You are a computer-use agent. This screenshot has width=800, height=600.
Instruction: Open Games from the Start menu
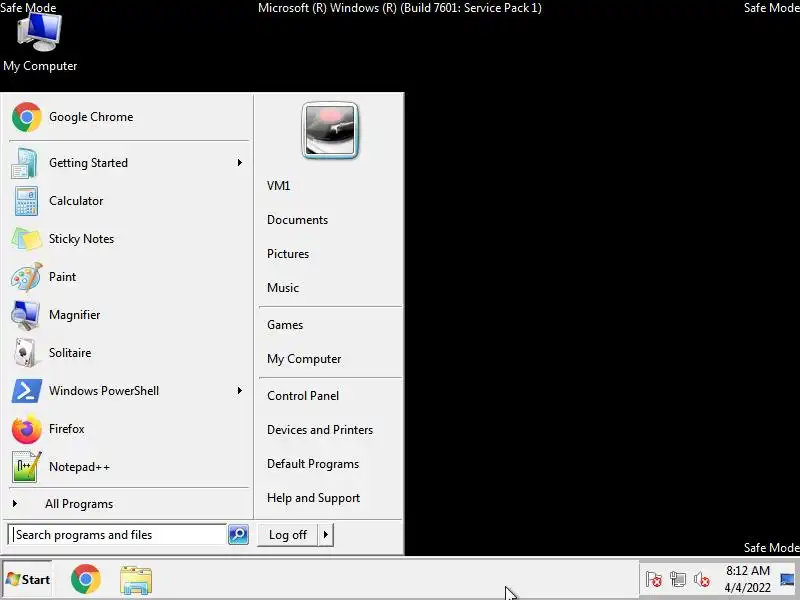(x=285, y=325)
